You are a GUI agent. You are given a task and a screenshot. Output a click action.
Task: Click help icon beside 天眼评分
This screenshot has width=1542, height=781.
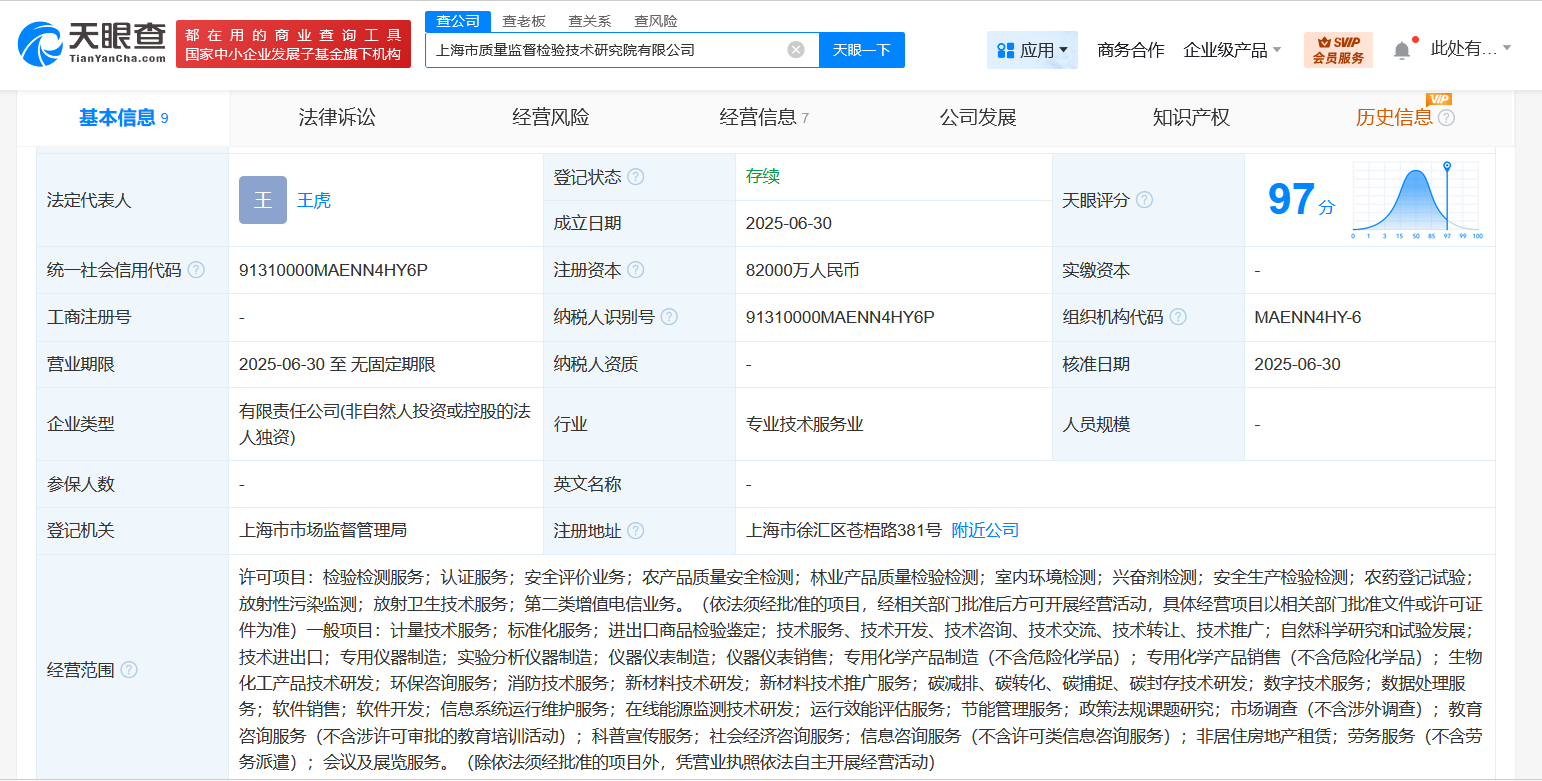(x=1144, y=200)
